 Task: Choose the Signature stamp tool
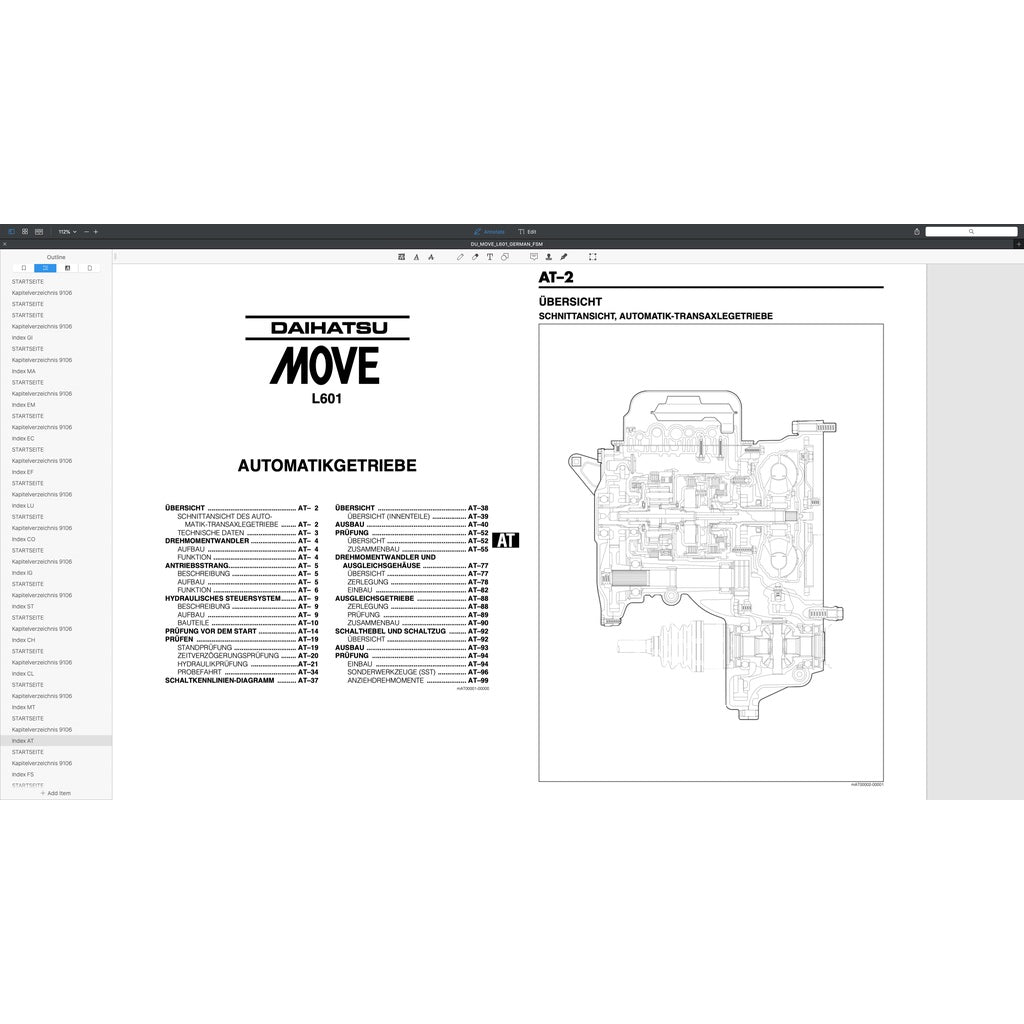(x=548, y=257)
